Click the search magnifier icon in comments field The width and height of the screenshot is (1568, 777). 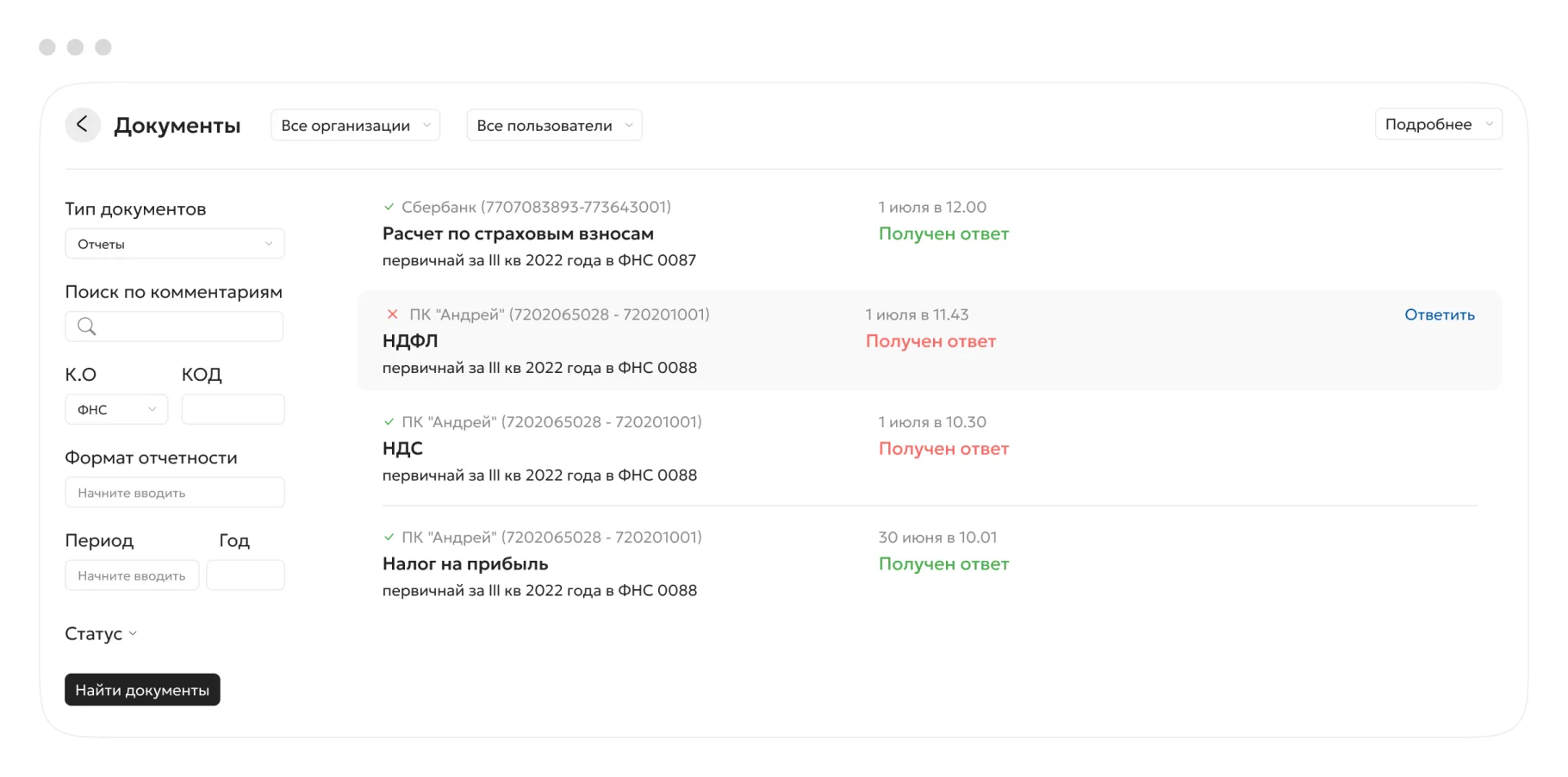[87, 326]
